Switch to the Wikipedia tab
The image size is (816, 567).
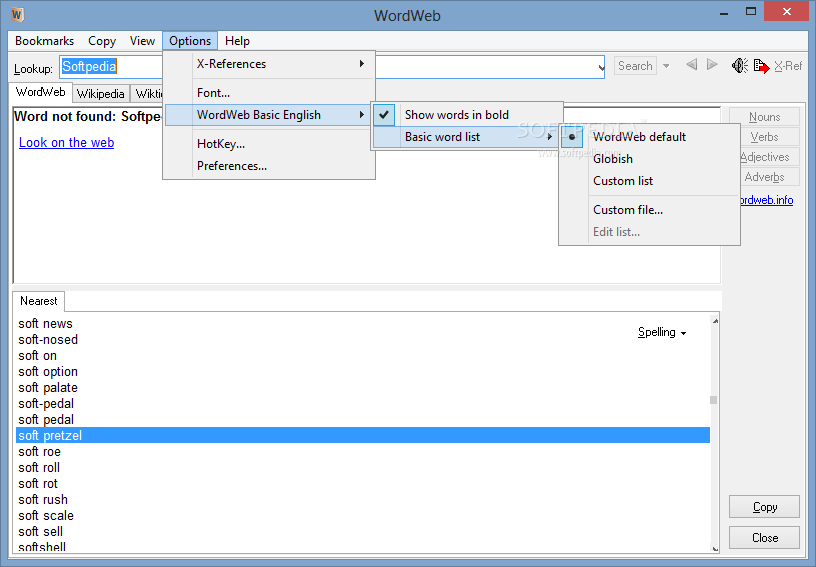(x=100, y=94)
